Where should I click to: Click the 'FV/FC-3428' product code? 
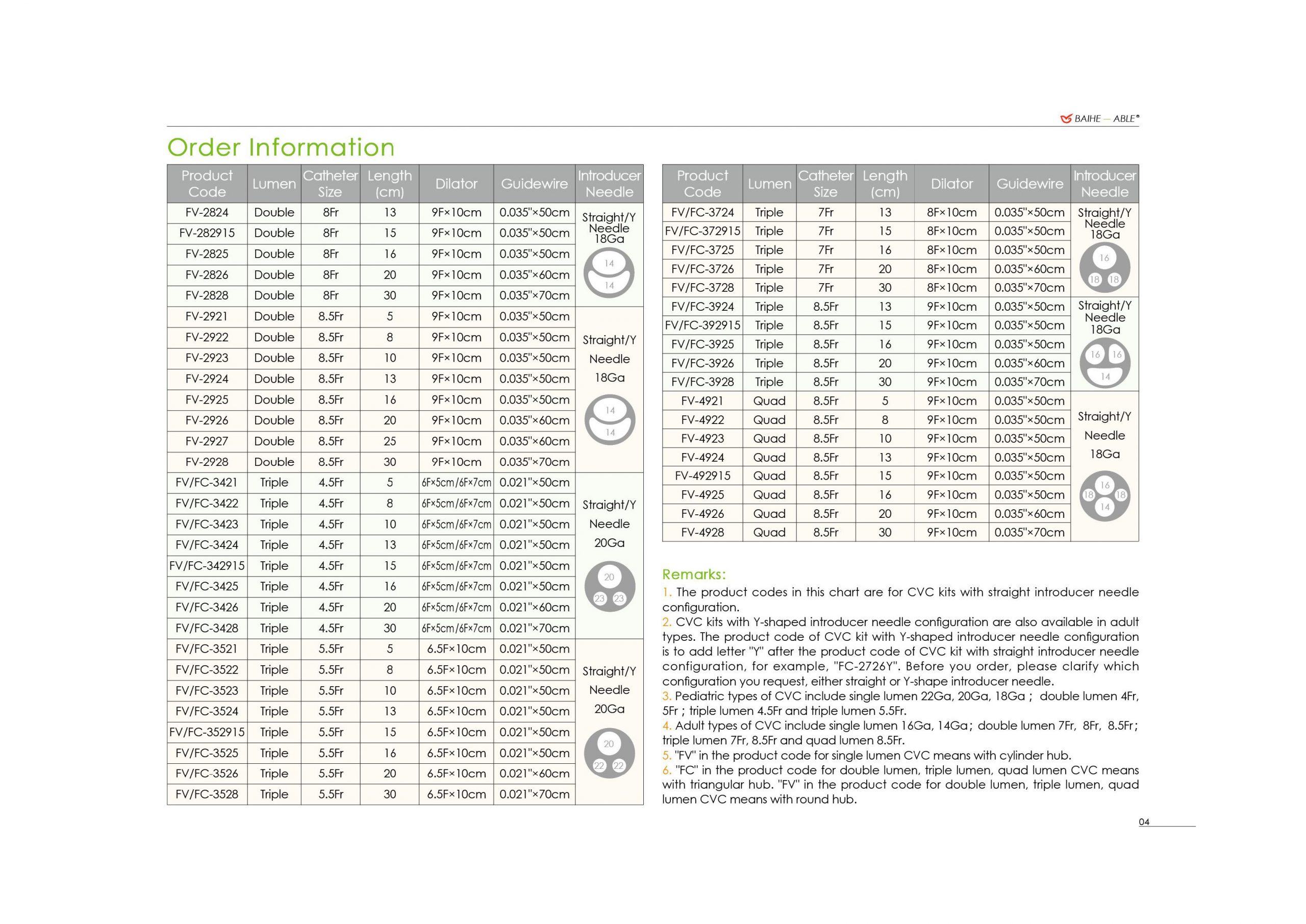207,628
